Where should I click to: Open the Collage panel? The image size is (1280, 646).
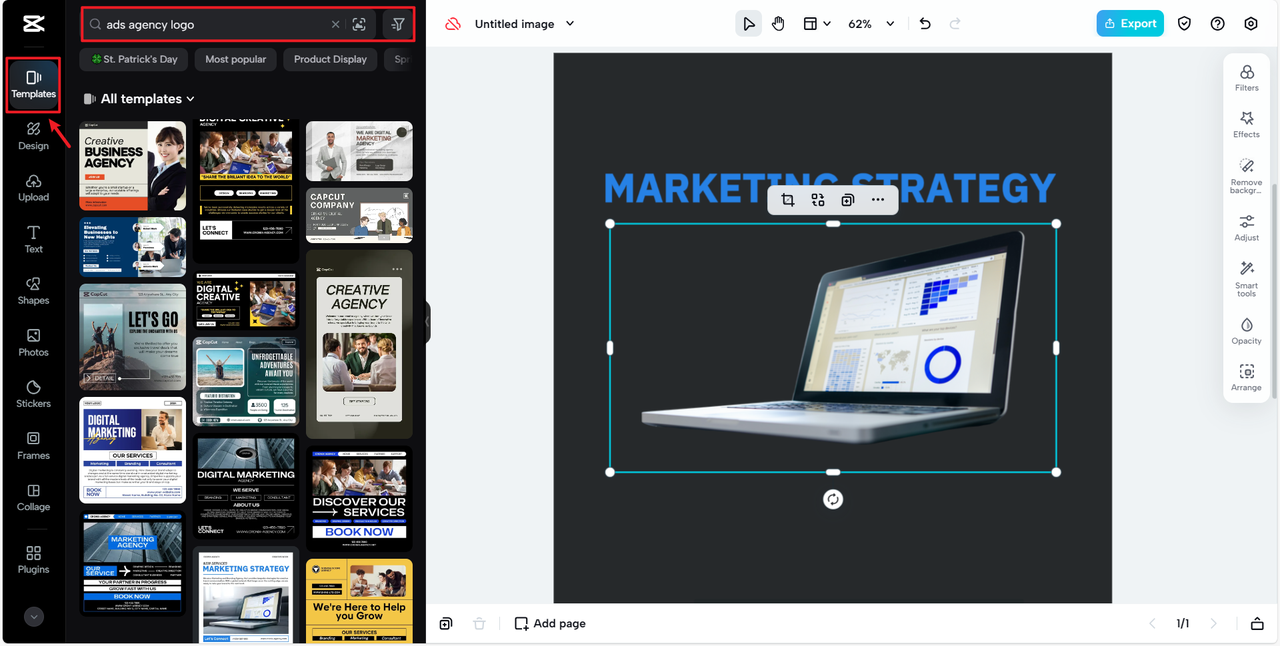(x=33, y=498)
